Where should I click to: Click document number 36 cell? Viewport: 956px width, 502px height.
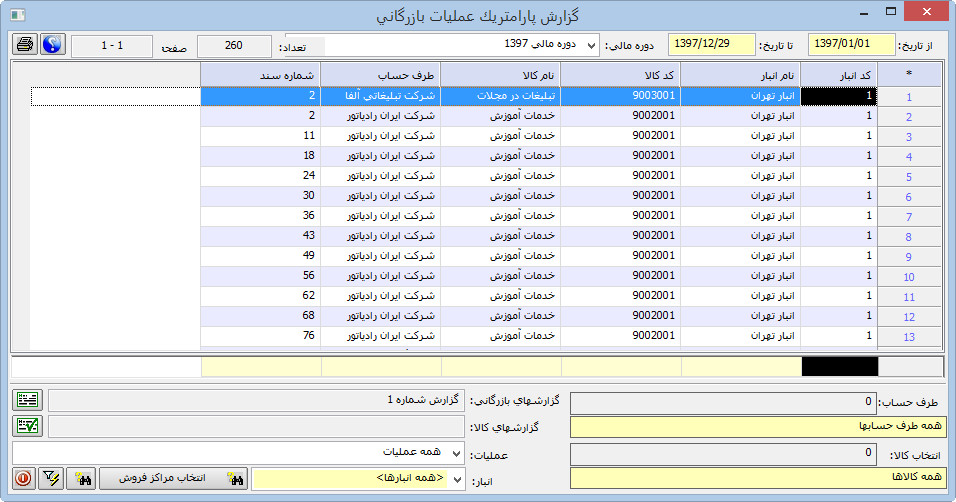coord(260,215)
